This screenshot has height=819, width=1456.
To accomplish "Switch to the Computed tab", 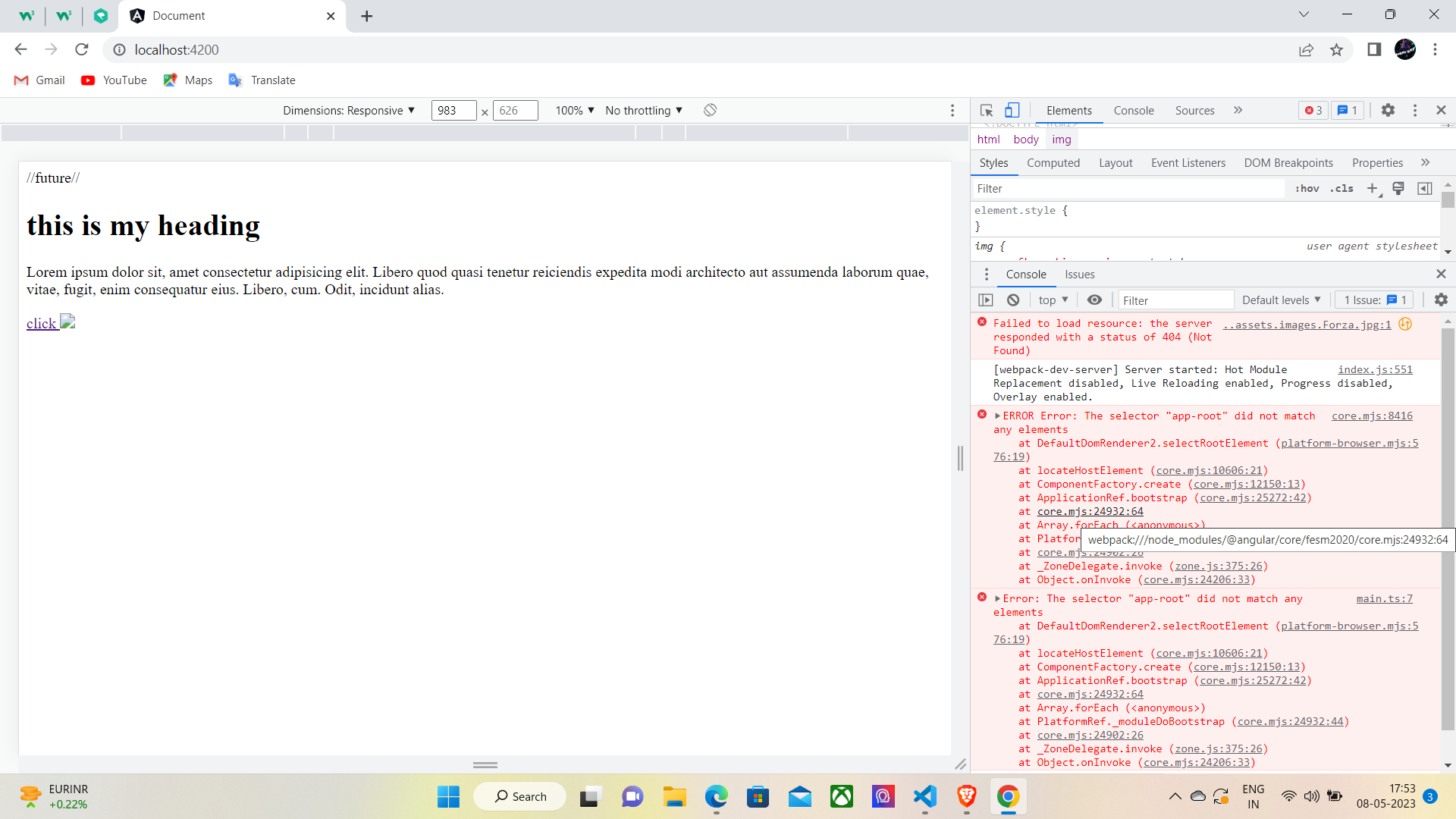I will click(x=1053, y=163).
